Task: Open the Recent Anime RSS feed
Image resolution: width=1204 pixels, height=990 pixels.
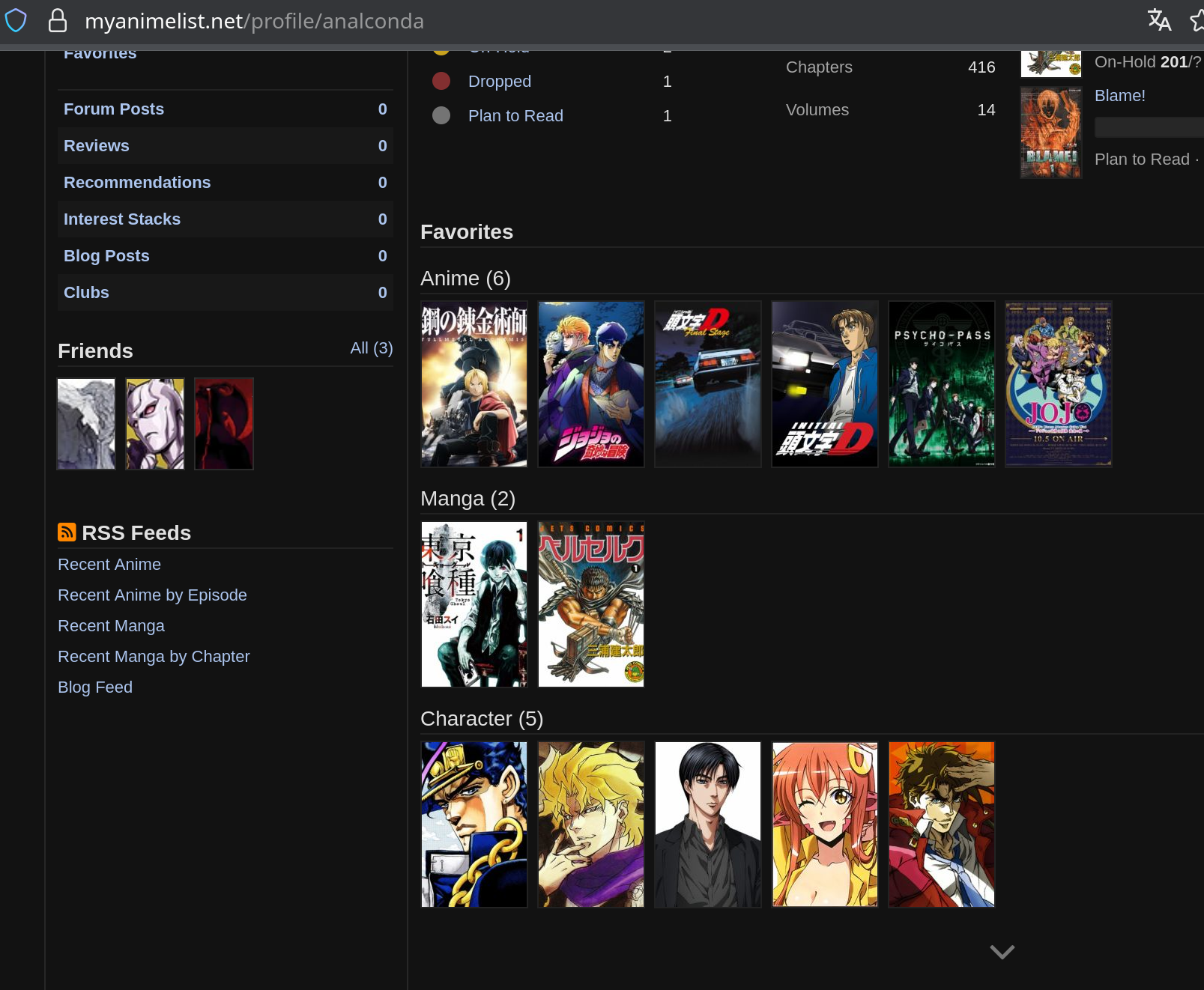Action: coord(109,565)
